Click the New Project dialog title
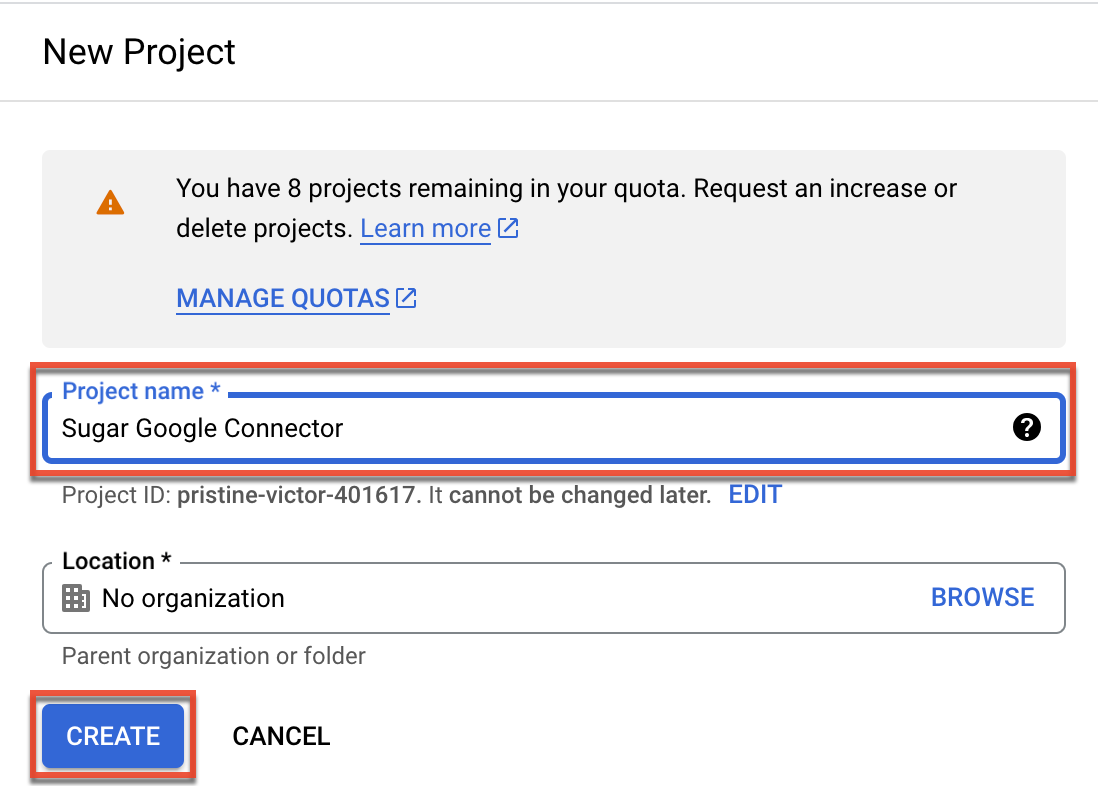1098x786 pixels. point(139,52)
